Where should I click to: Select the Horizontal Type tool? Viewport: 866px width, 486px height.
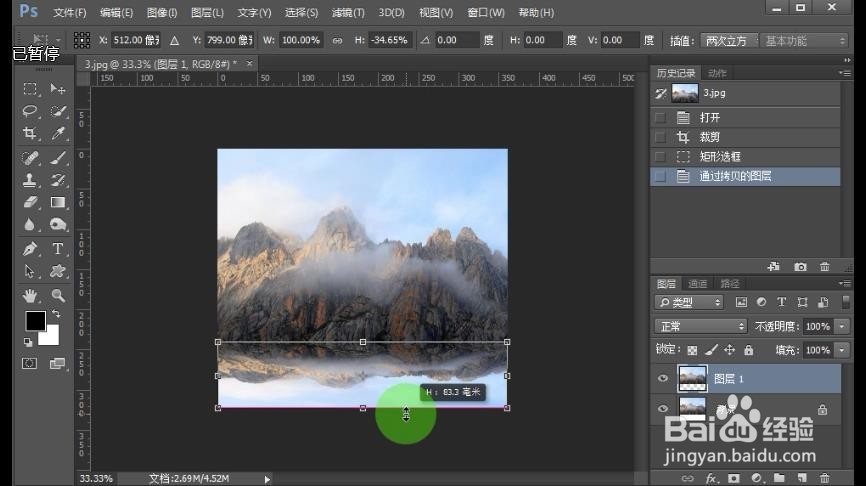[57, 249]
